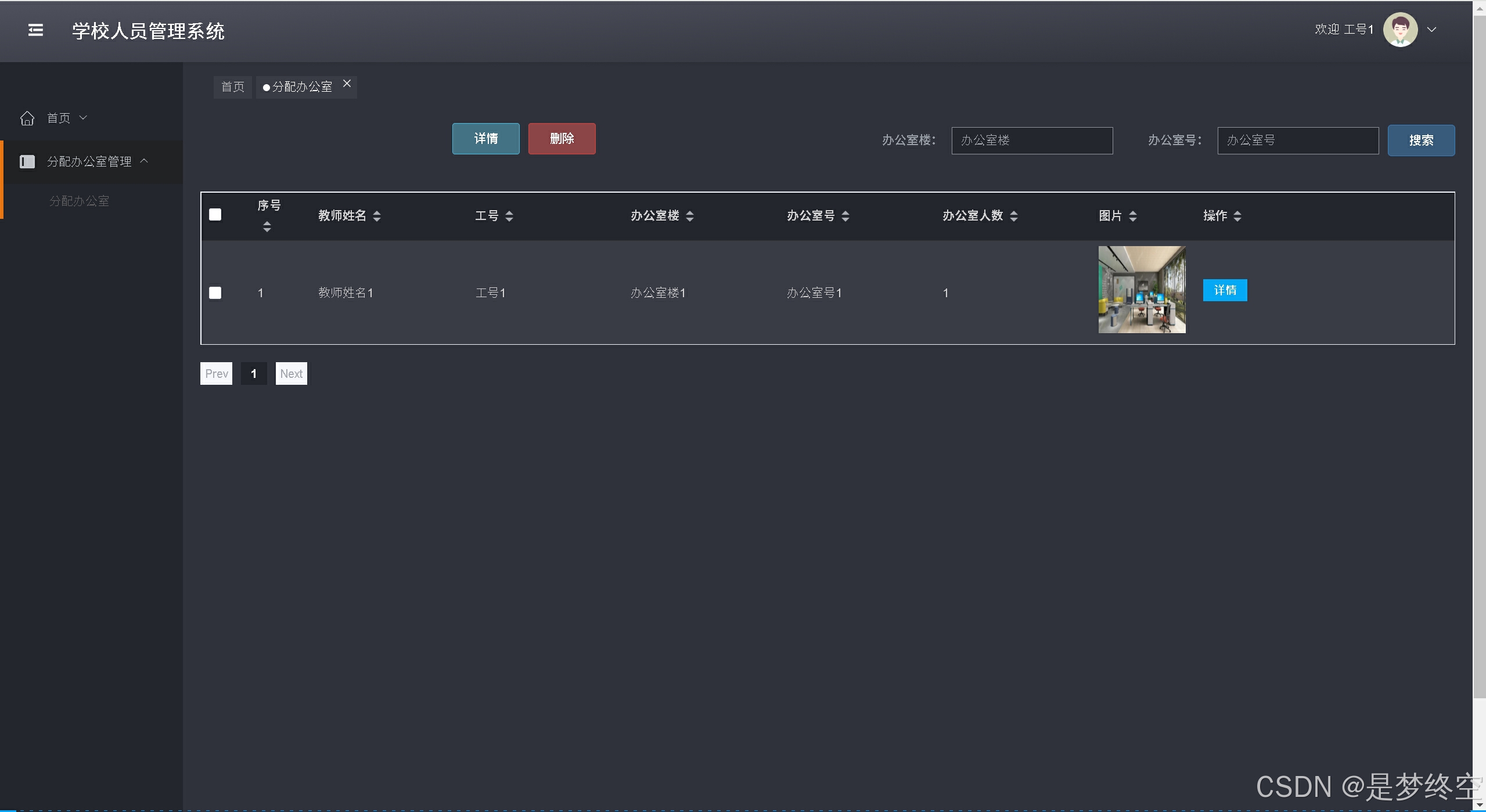
Task: Click the 搜索 search button
Action: coord(1420,140)
